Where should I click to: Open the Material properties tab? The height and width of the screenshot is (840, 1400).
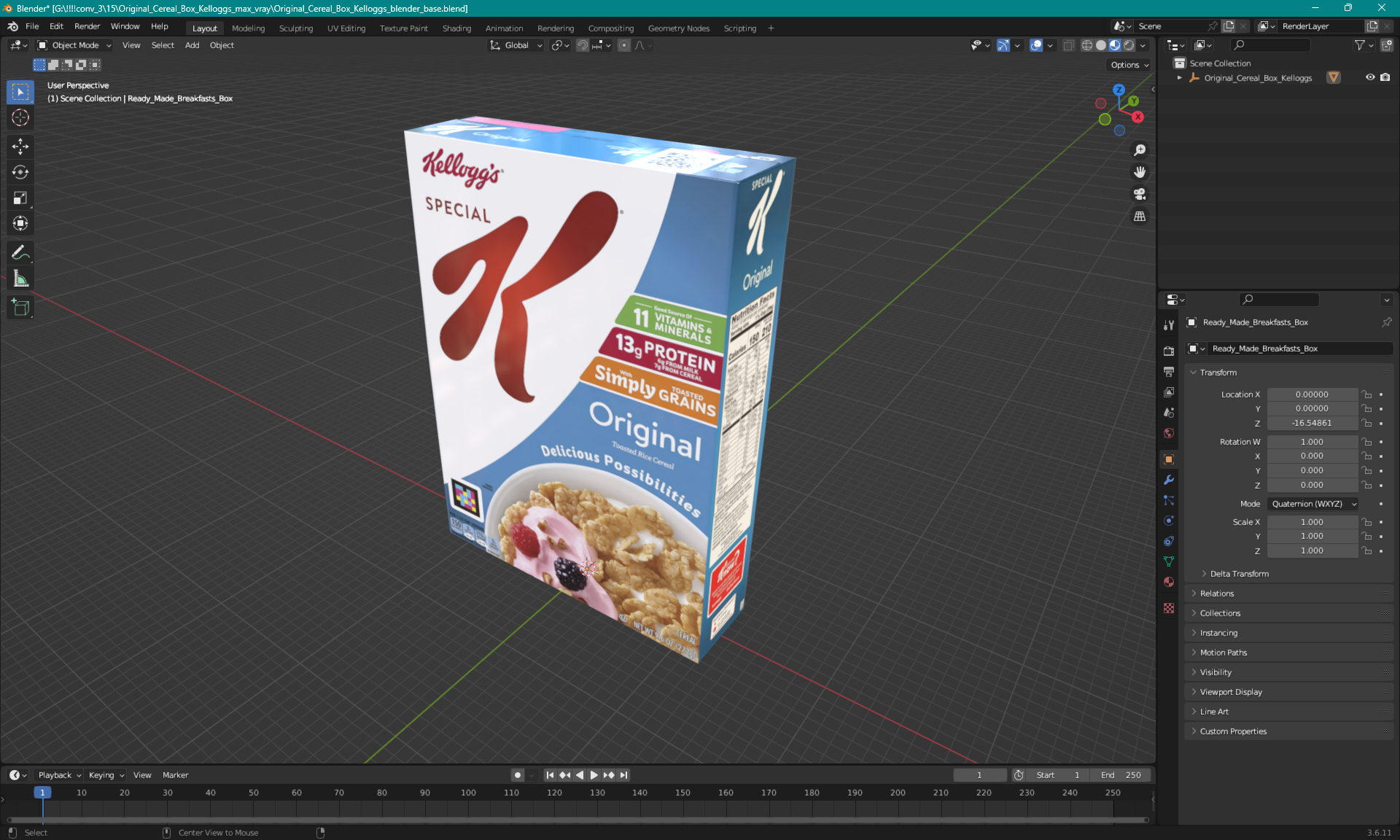pyautogui.click(x=1169, y=582)
